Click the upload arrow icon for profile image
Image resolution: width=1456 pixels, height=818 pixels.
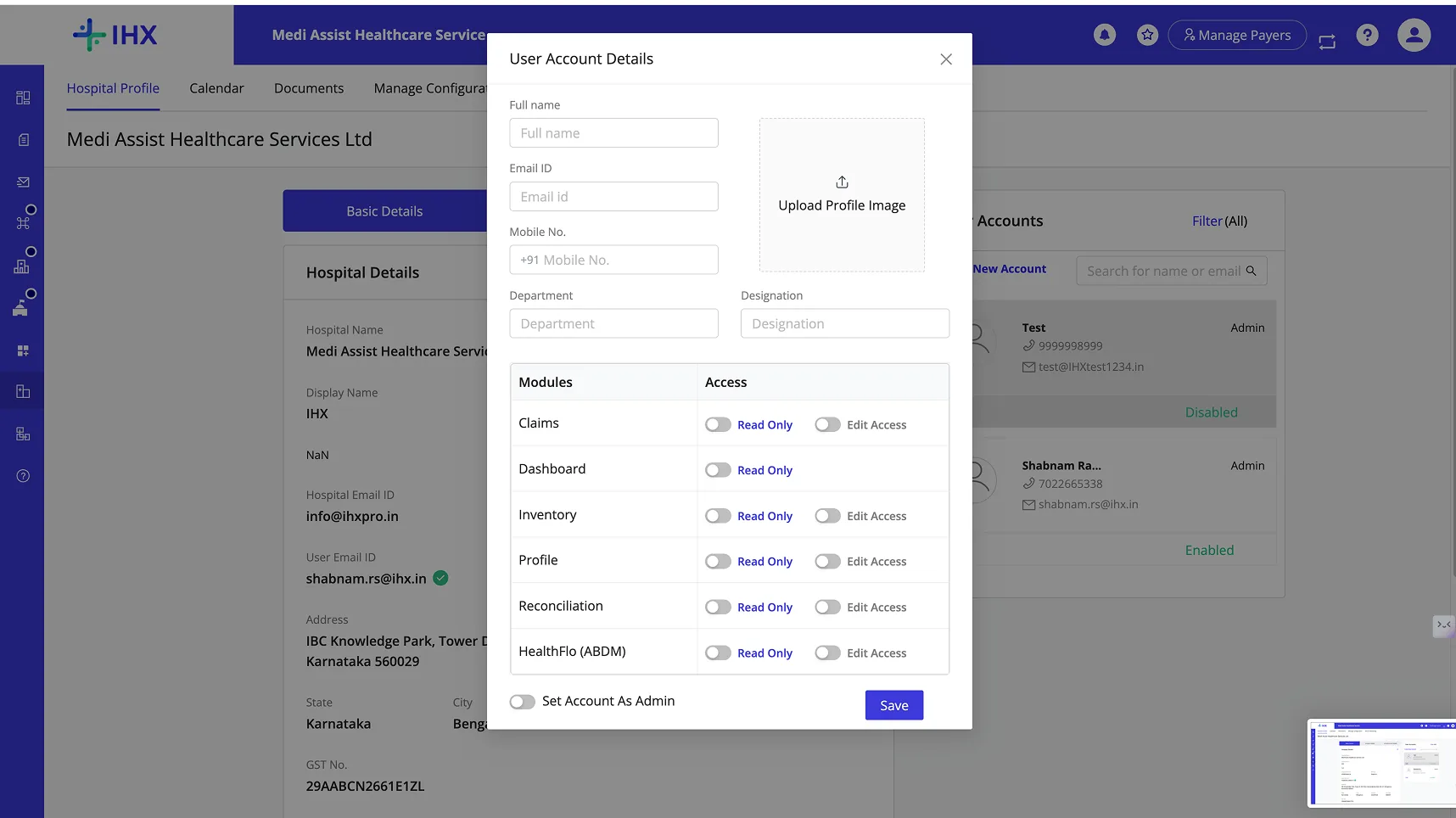tap(842, 182)
